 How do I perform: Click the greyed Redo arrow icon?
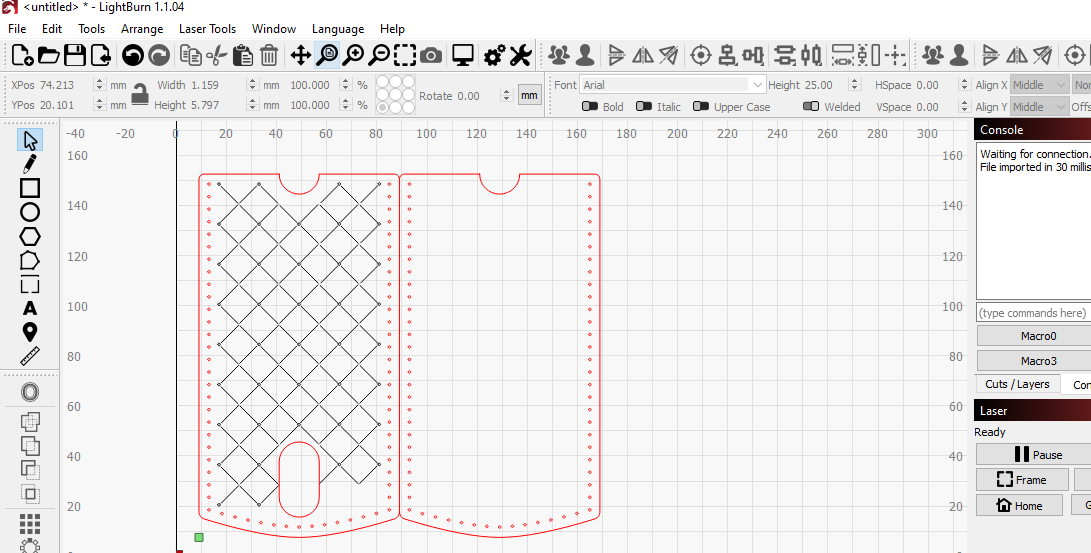[x=159, y=55]
